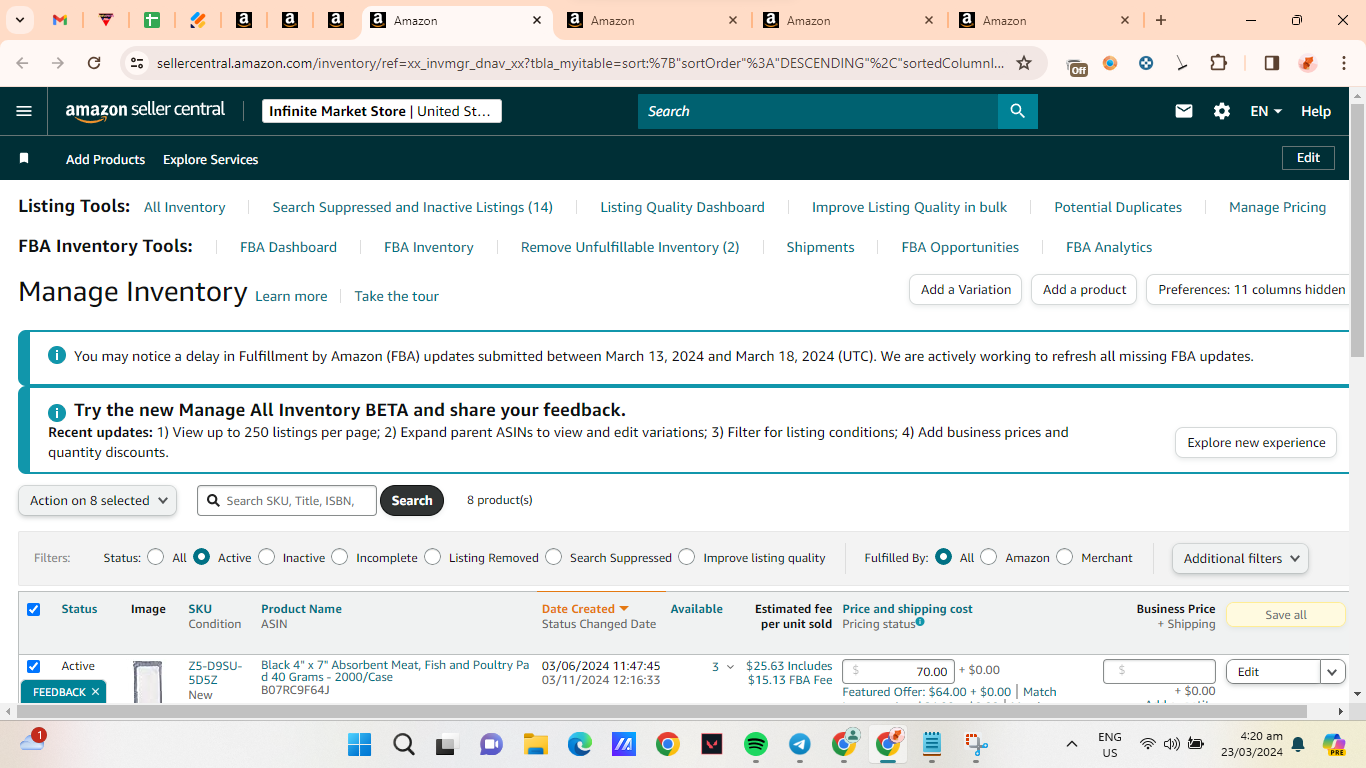Open the Chrome three-dot menu
Screen dimensions: 1366x768
1342,63
